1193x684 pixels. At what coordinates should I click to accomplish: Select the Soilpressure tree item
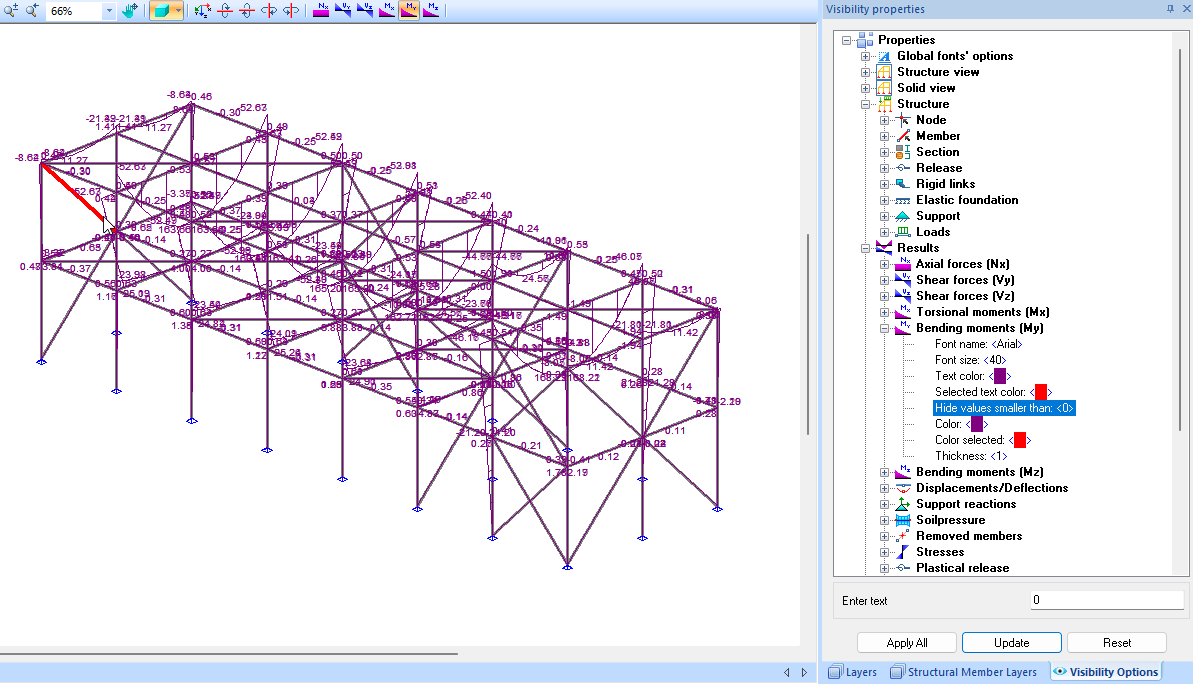[x=950, y=520]
